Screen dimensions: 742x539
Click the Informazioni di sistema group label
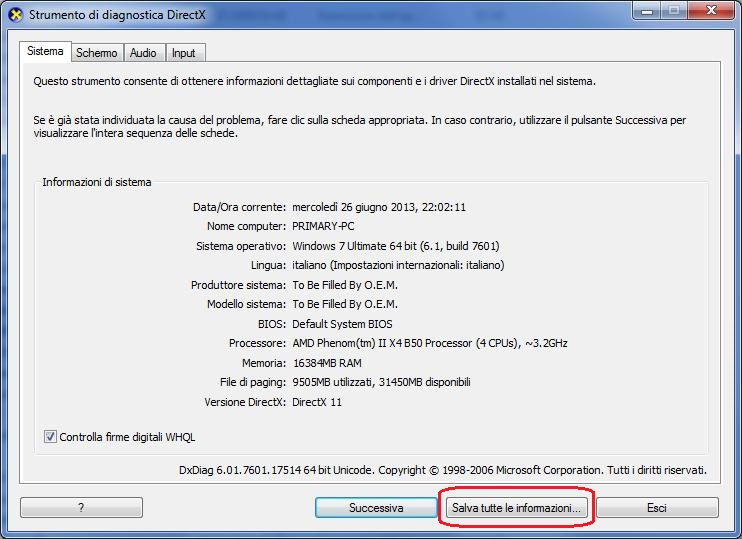point(97,182)
